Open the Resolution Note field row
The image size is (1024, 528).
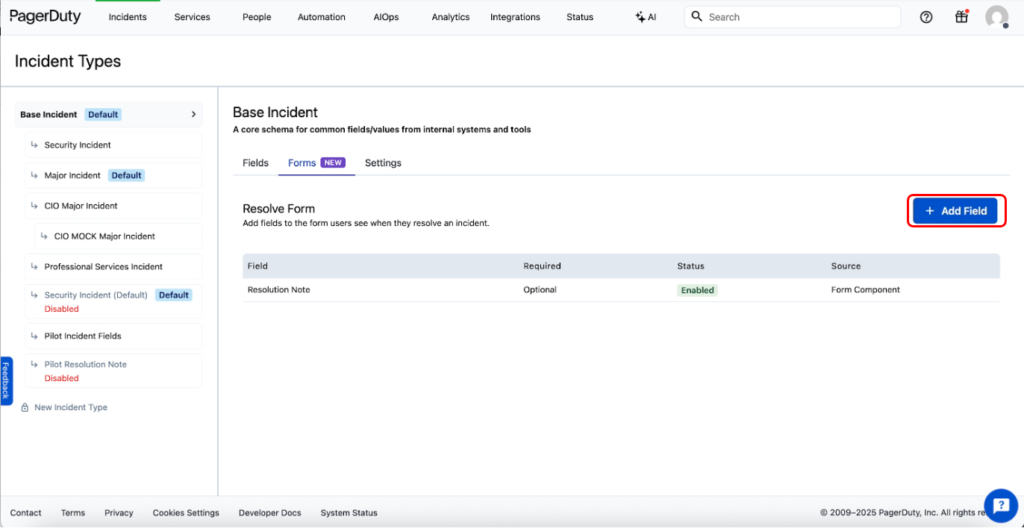[x=279, y=290]
